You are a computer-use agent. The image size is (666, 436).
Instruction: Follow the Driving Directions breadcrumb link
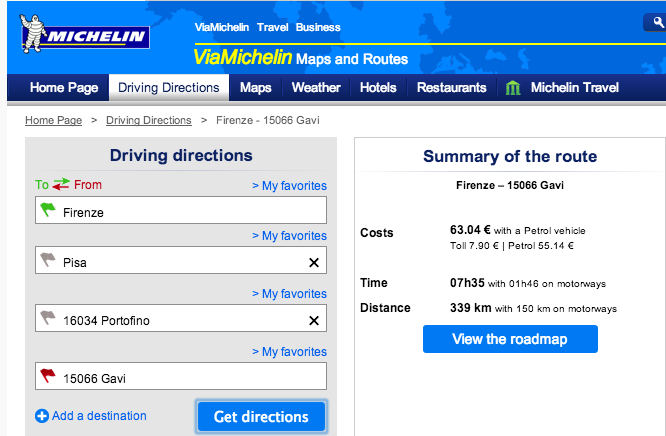tap(149, 120)
